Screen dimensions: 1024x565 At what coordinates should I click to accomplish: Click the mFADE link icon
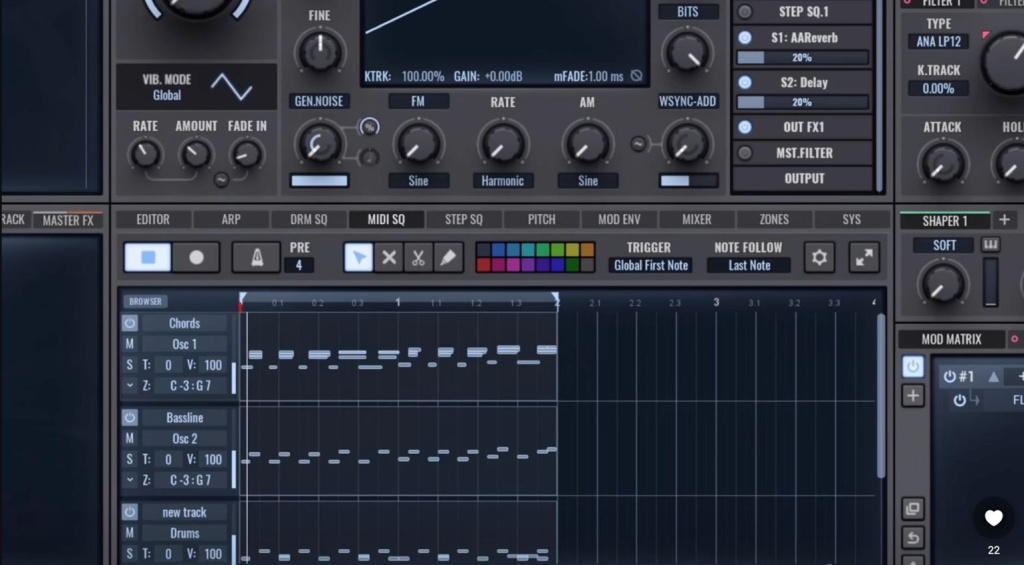[636, 76]
